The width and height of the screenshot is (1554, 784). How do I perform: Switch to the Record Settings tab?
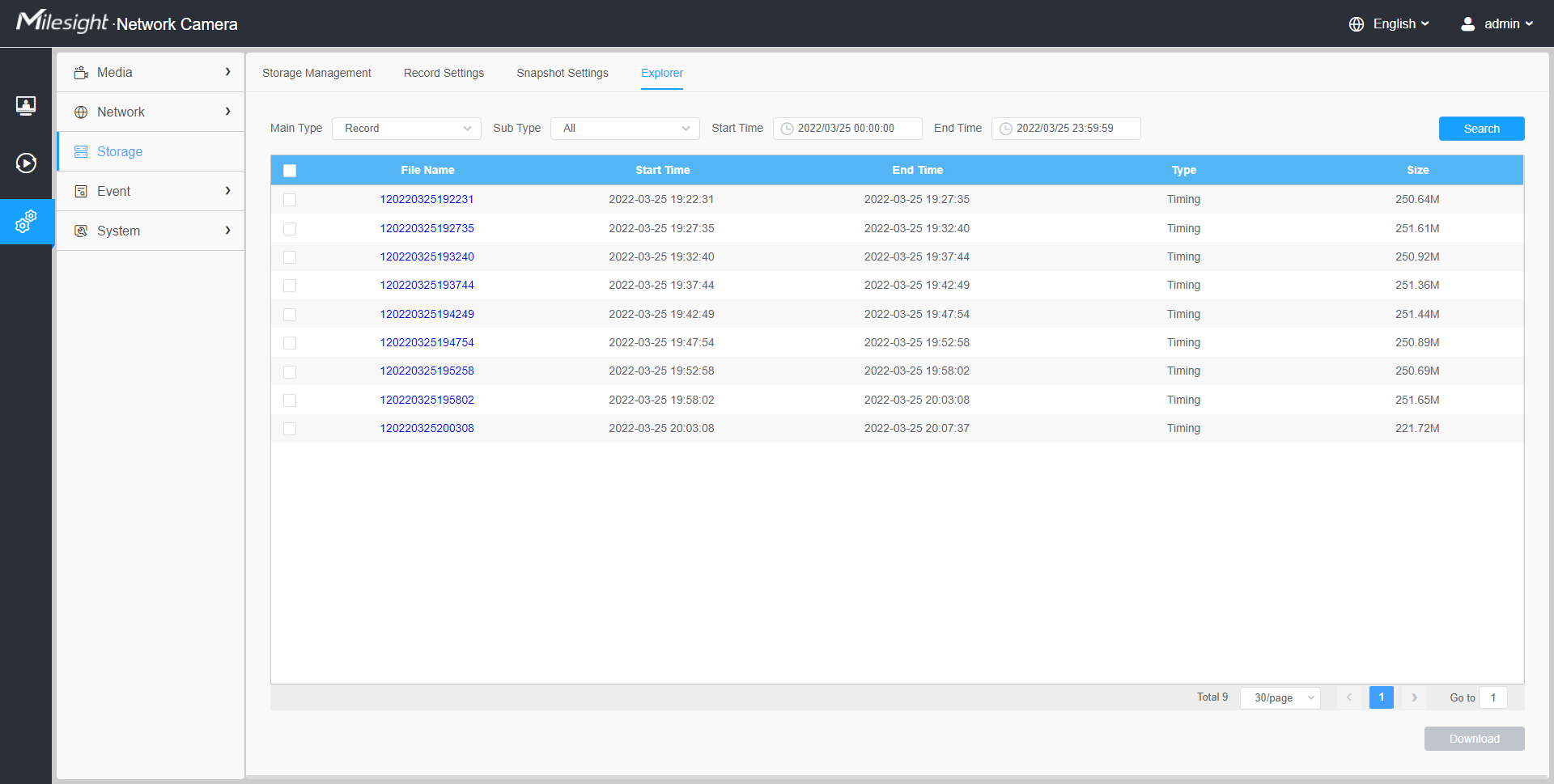click(444, 73)
